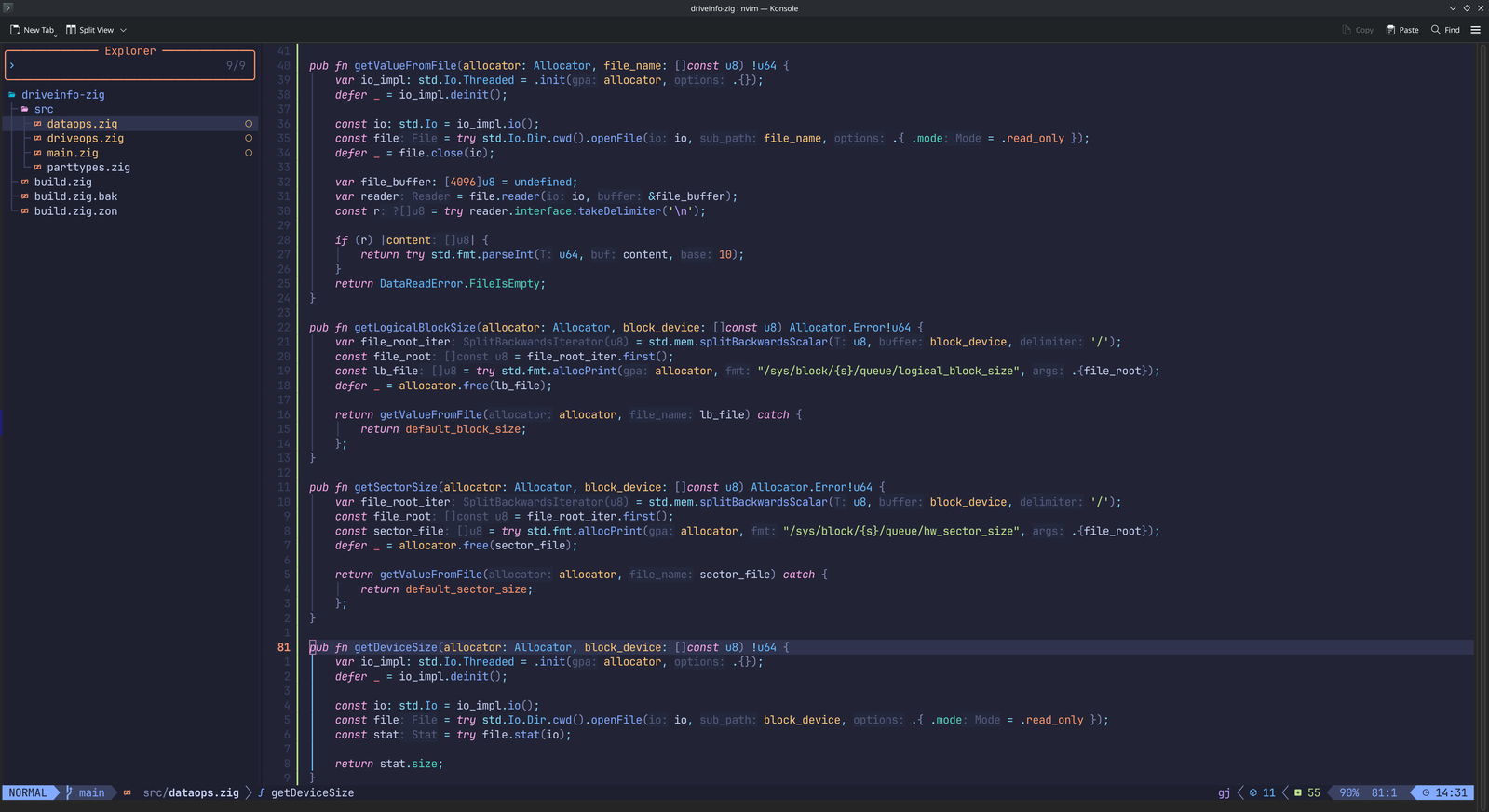Open main.zig in the file tree
This screenshot has height=812, width=1489.
[73, 153]
